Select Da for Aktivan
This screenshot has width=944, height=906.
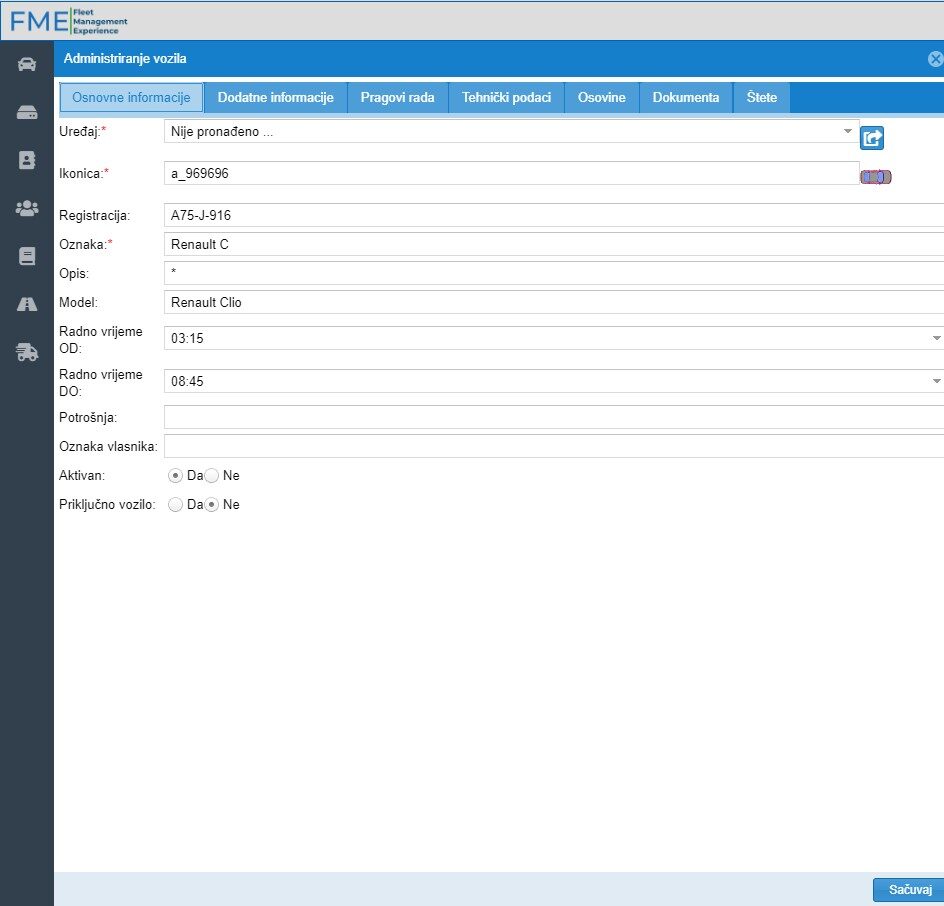175,476
